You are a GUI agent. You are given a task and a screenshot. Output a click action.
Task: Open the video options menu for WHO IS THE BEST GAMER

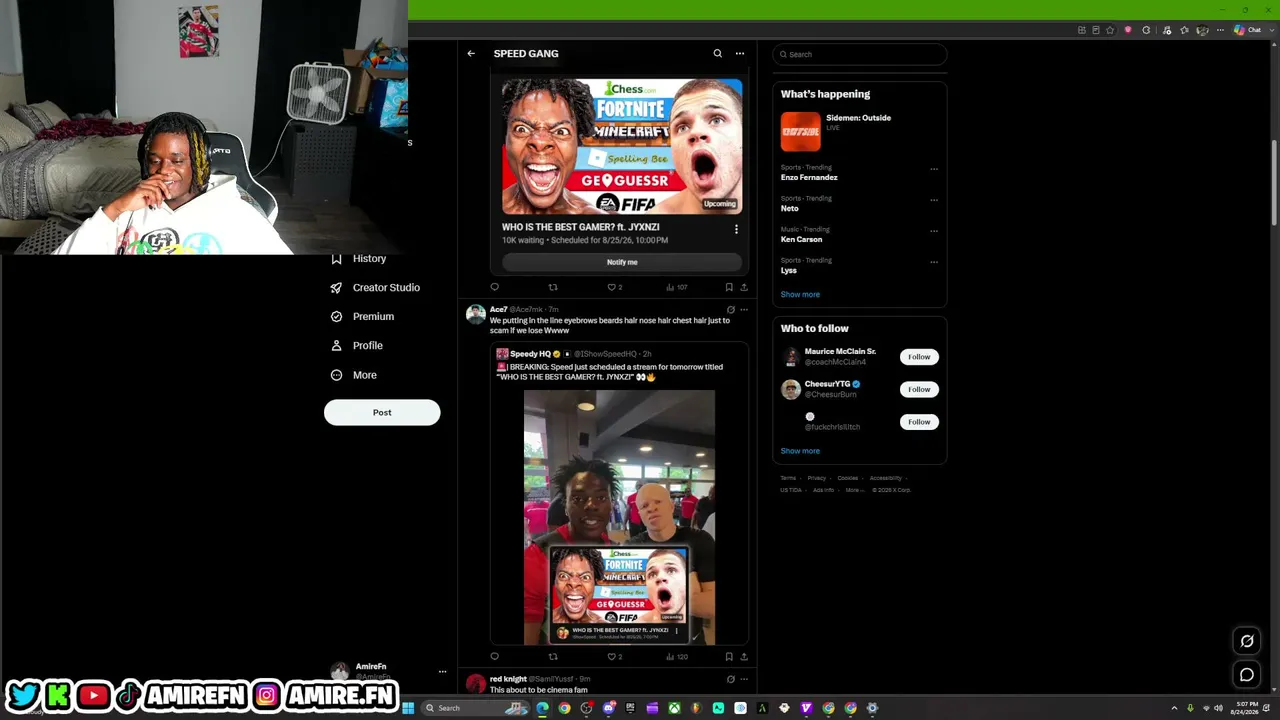[x=736, y=229]
